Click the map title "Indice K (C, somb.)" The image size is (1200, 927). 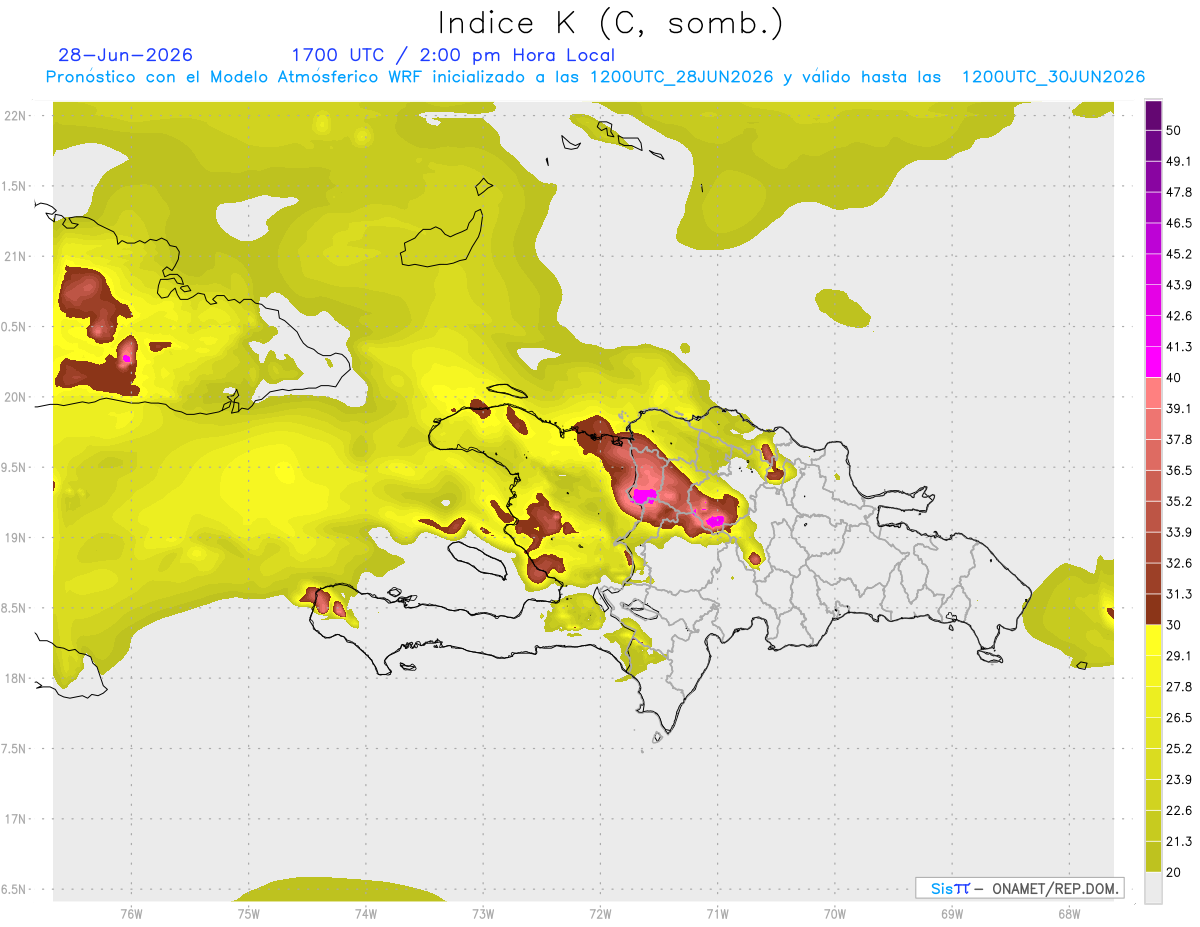[x=610, y=22]
